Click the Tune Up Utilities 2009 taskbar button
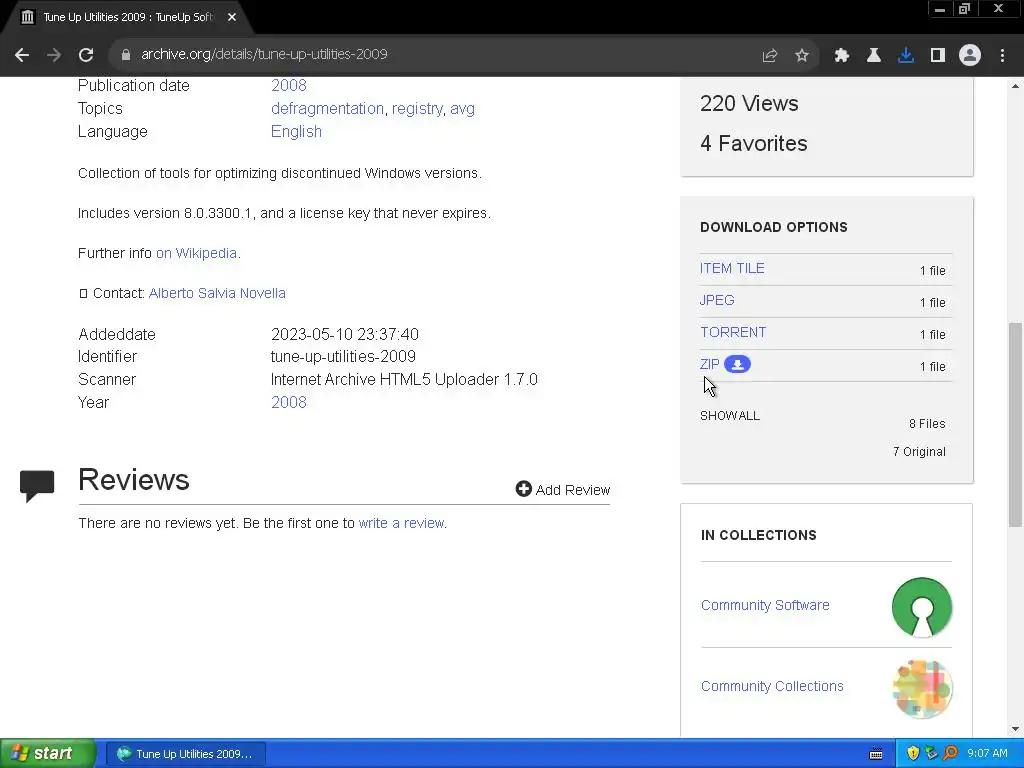This screenshot has width=1024, height=768. 185,754
